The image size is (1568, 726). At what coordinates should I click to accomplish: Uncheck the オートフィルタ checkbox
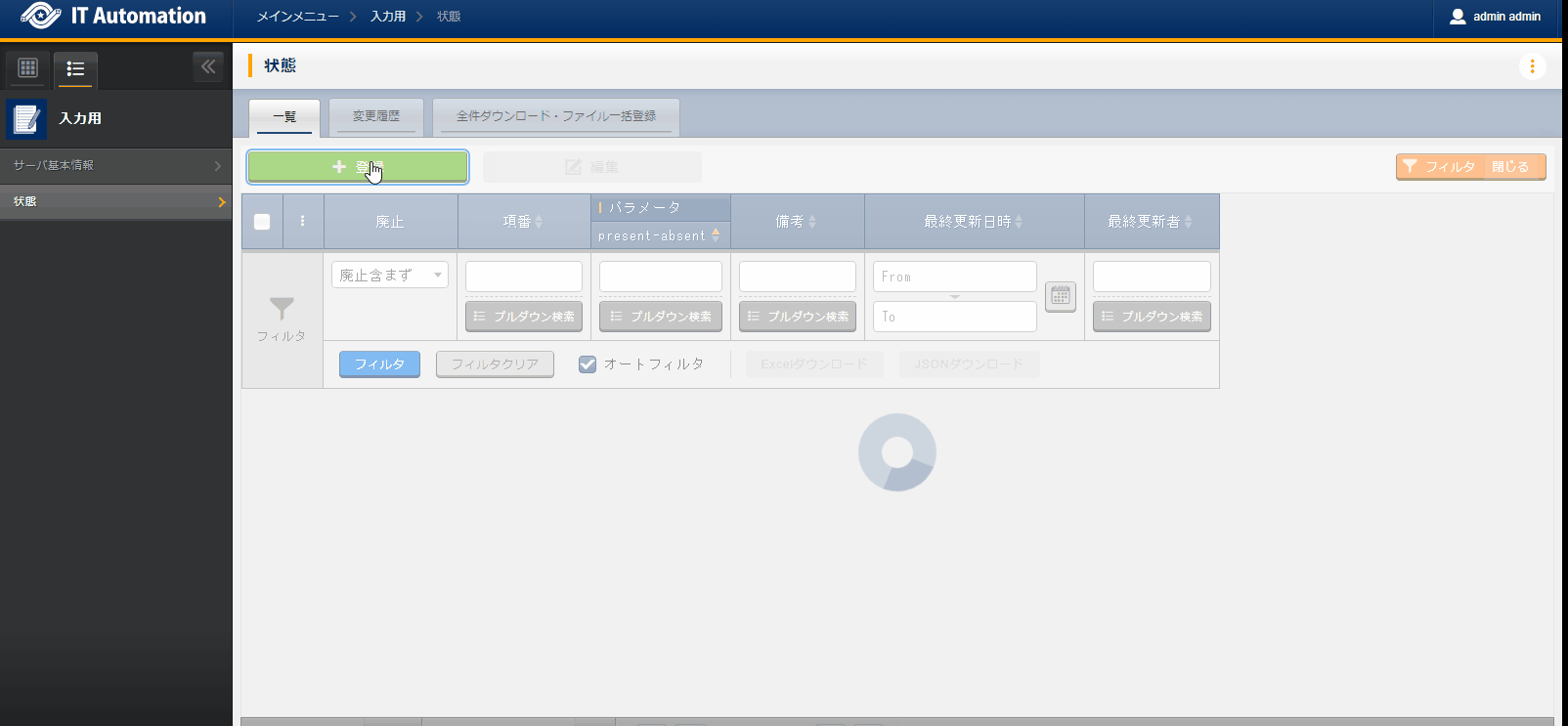588,364
